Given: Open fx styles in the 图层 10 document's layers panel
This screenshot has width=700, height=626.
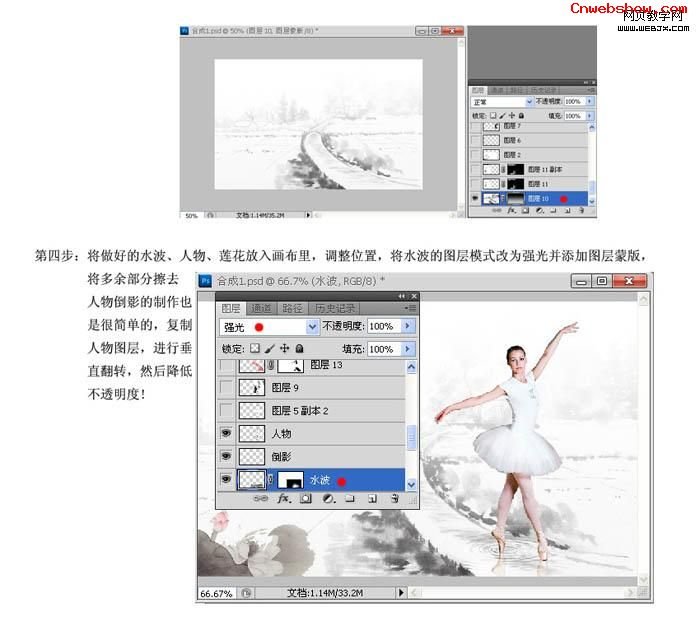Looking at the screenshot, I should tap(512, 210).
